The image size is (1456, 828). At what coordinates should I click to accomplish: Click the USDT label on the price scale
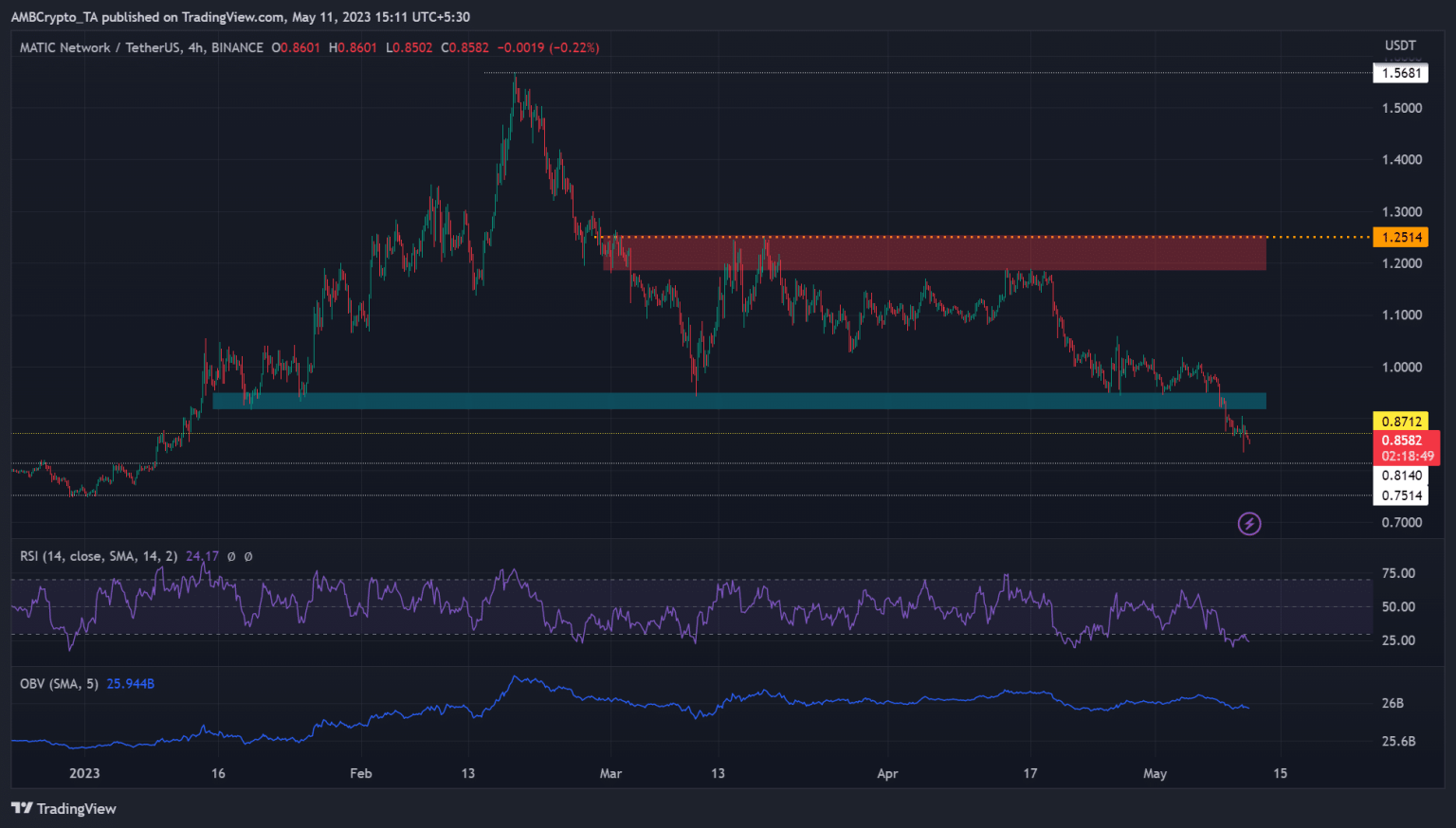1400,44
